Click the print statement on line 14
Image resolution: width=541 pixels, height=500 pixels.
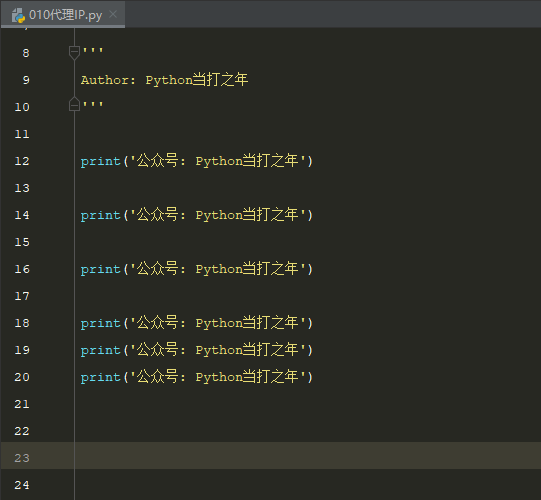tap(197, 215)
